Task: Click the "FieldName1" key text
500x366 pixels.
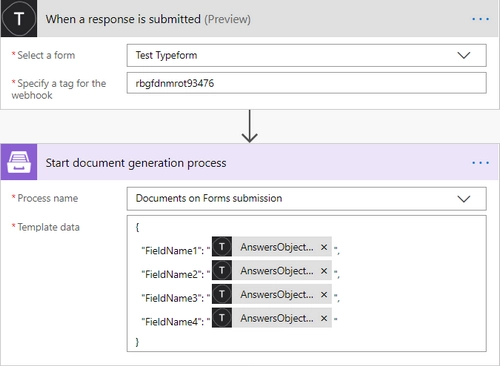Action: click(x=173, y=251)
